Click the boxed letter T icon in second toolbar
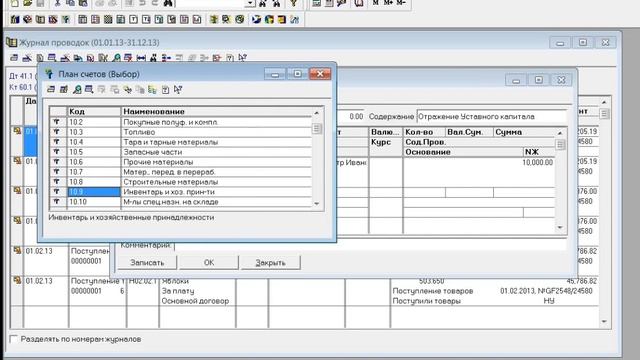This screenshot has height=360, width=640. click(x=133, y=19)
